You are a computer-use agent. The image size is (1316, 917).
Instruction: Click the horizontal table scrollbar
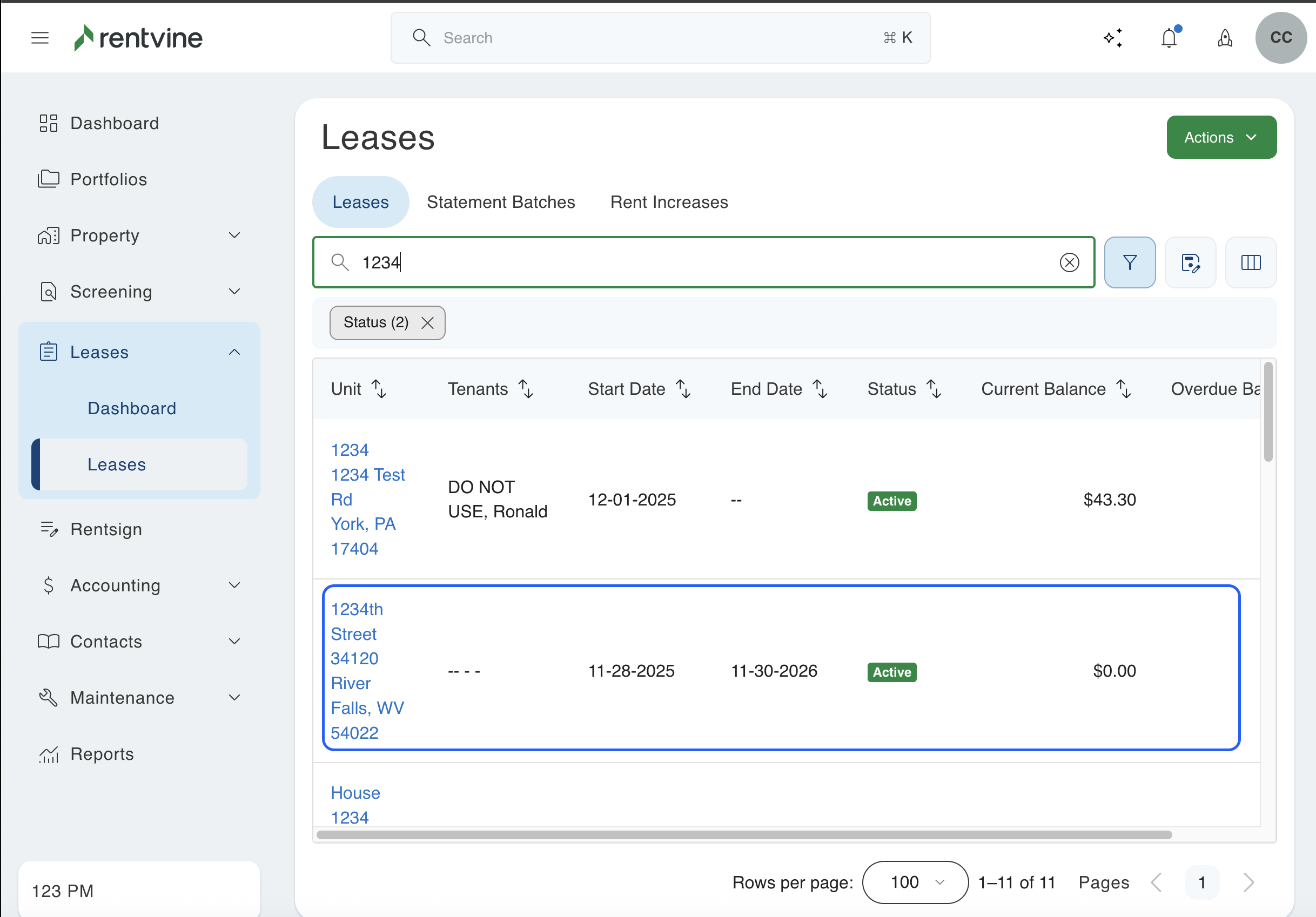click(743, 834)
